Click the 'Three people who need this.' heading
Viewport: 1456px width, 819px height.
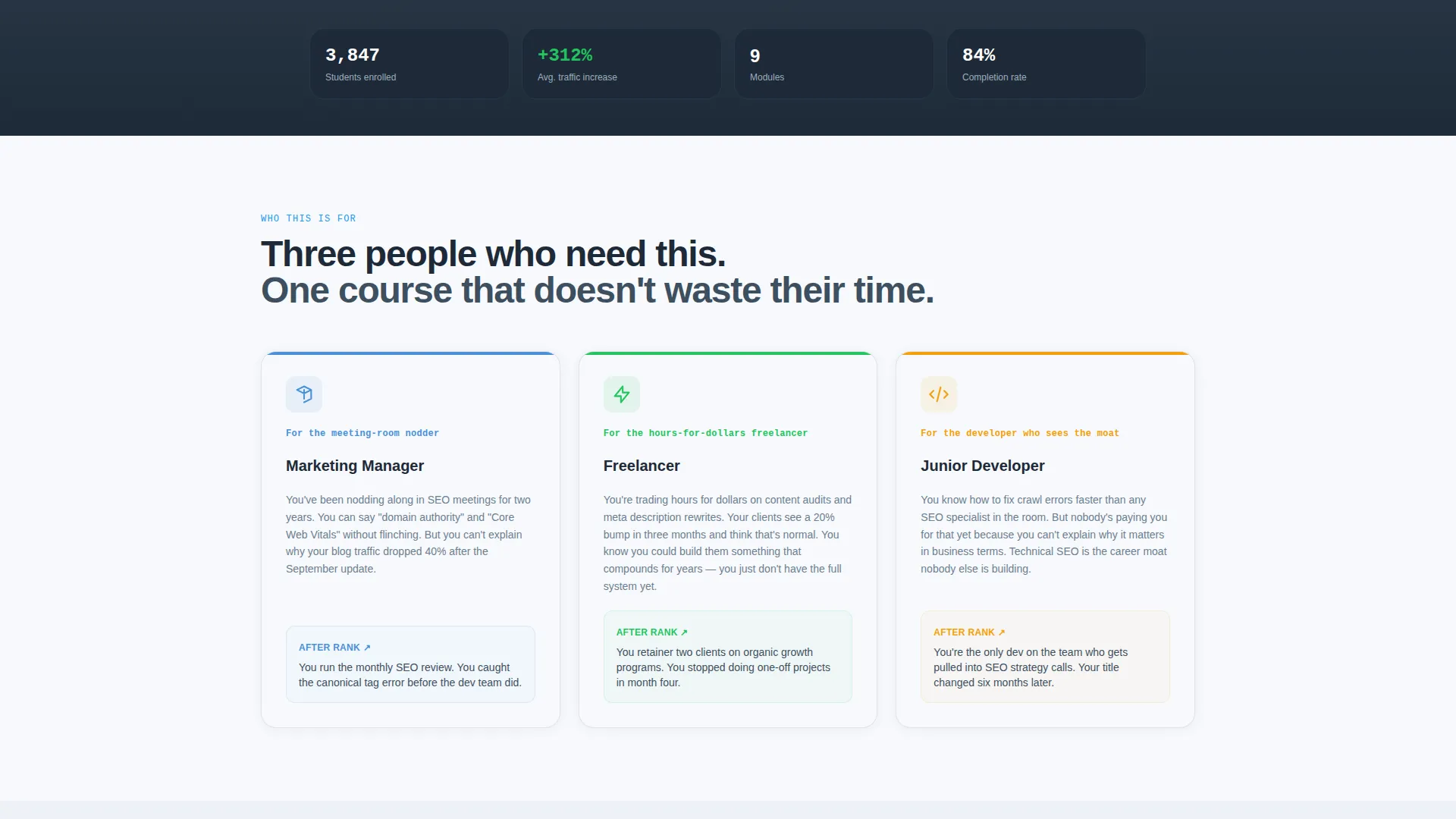pyautogui.click(x=493, y=254)
